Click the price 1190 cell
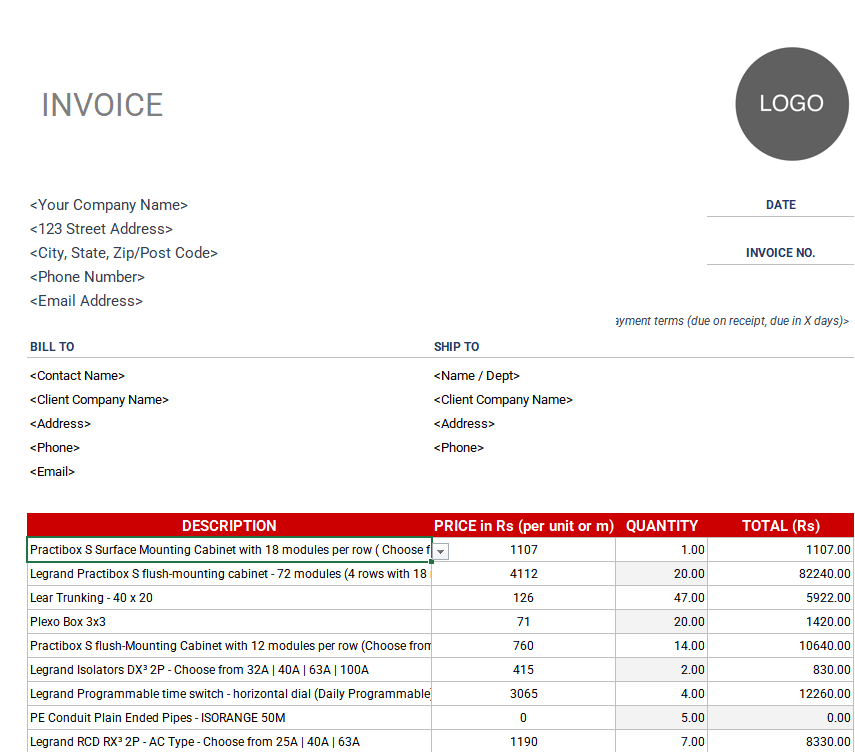This screenshot has height=752, width=855. [x=523, y=741]
